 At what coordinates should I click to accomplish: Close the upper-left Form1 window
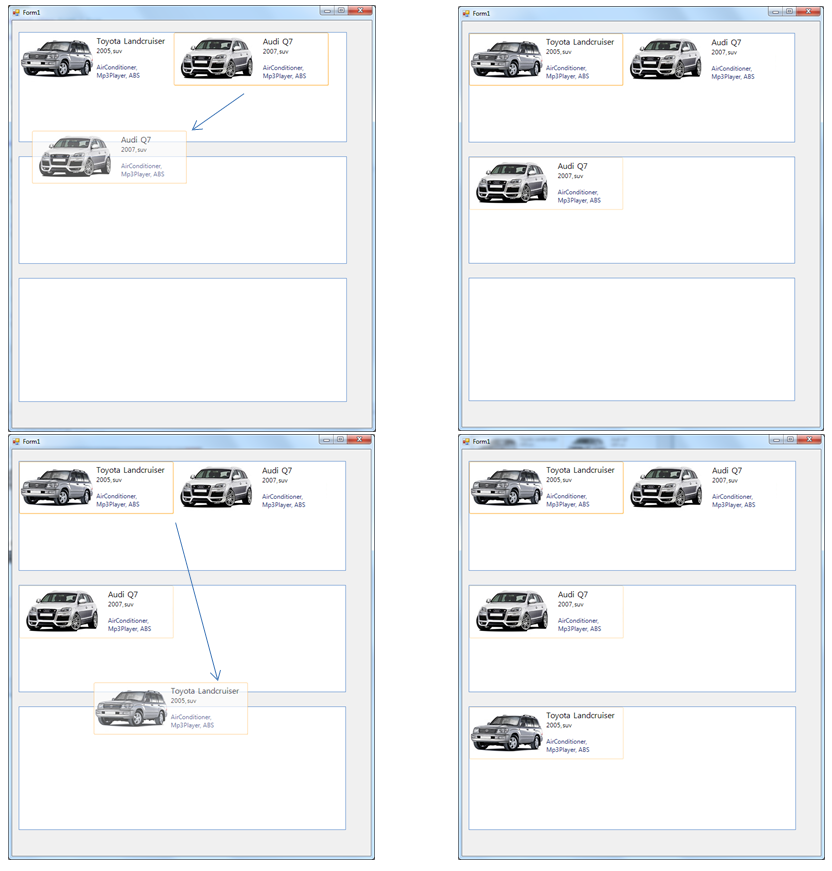point(360,11)
